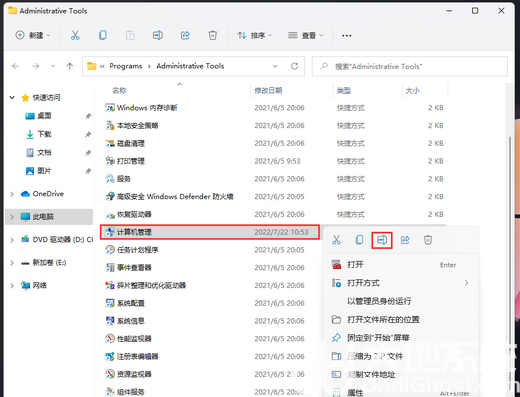Expand the OneDrive tree node
The image size is (520, 397).
tap(12, 194)
